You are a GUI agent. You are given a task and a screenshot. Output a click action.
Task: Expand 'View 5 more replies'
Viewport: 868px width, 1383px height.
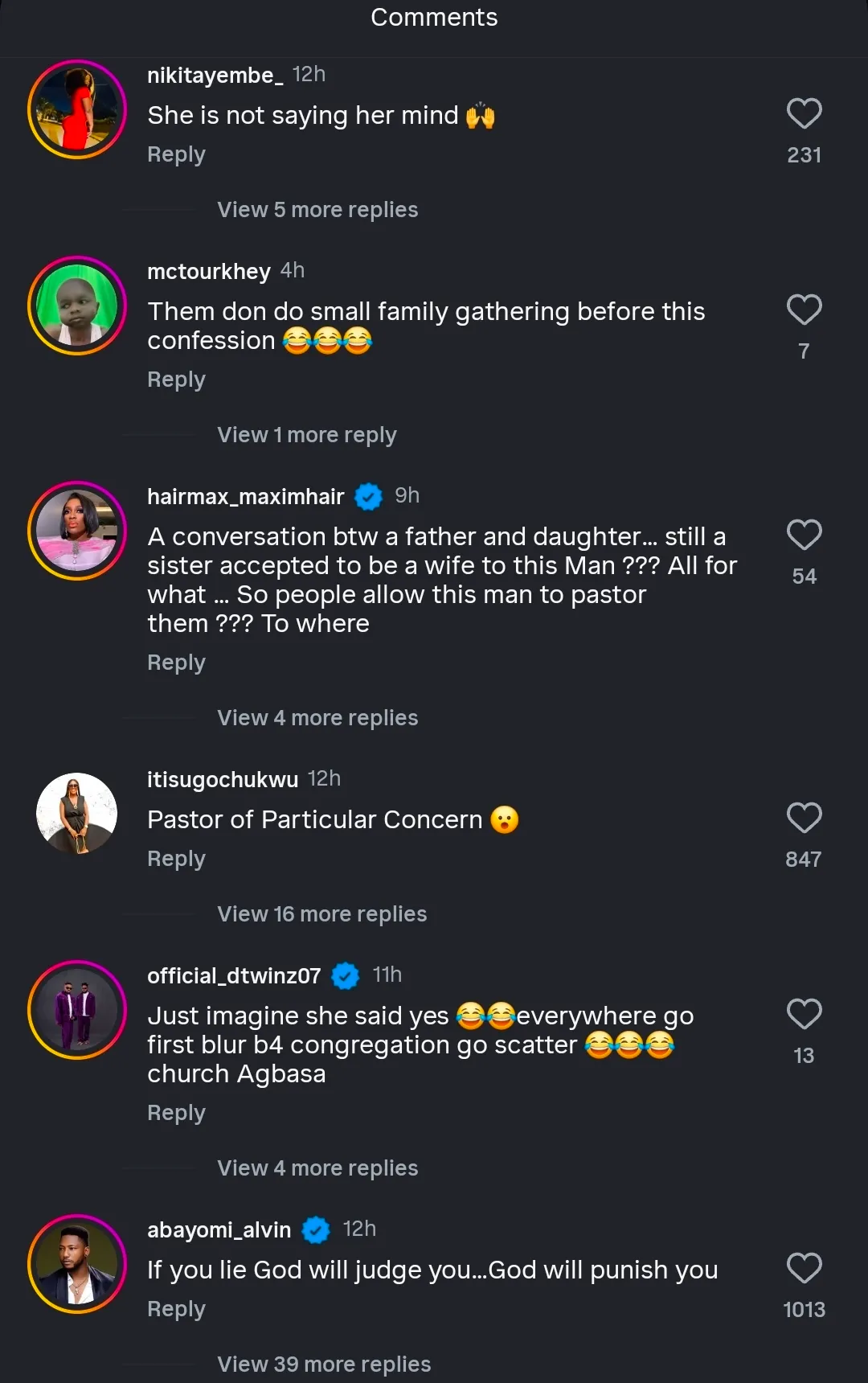click(x=317, y=210)
